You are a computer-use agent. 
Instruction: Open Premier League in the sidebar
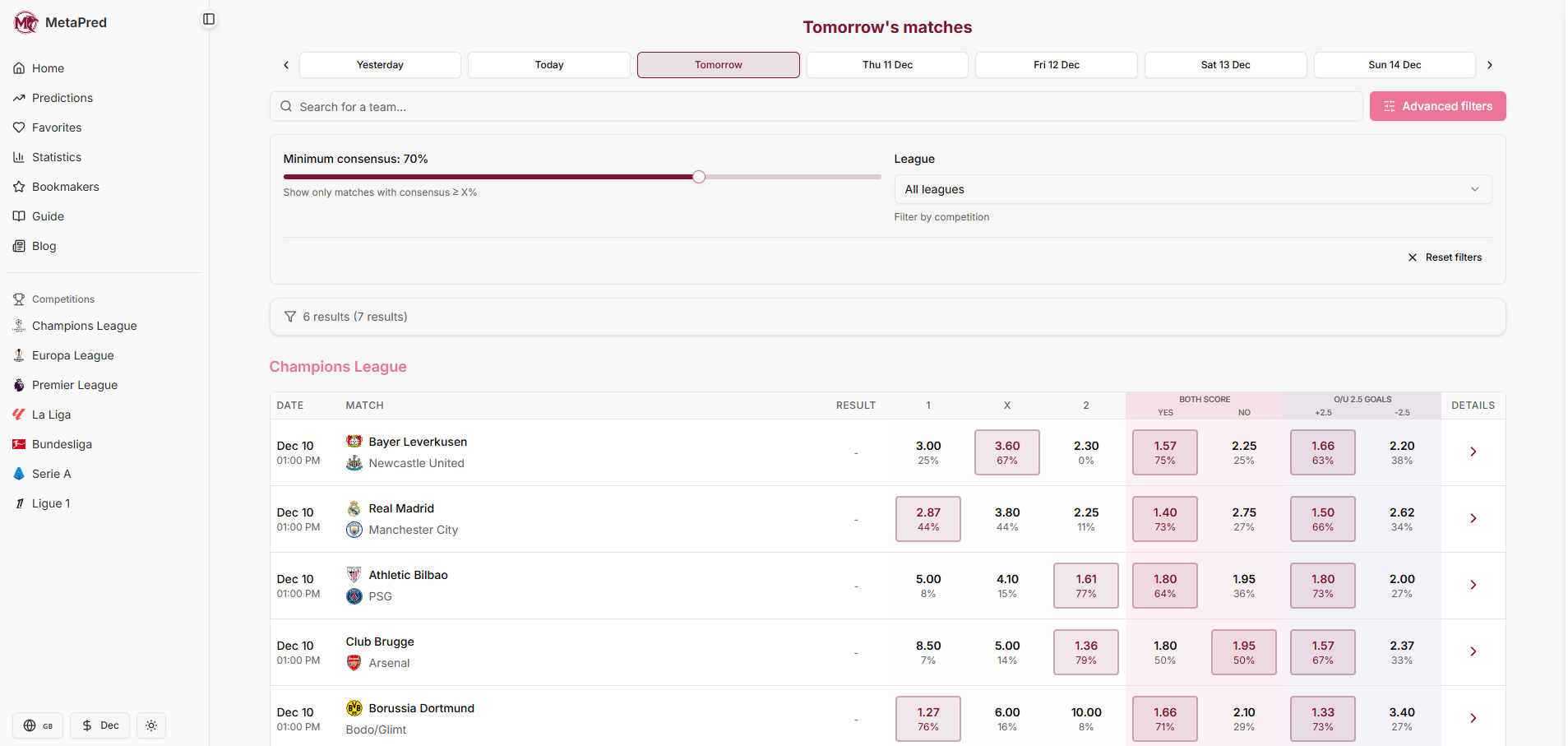(74, 385)
